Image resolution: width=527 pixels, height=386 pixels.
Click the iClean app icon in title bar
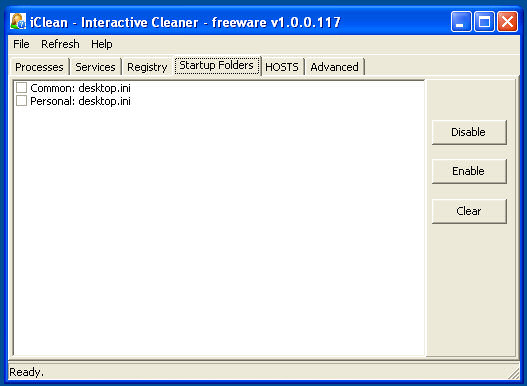click(18, 22)
